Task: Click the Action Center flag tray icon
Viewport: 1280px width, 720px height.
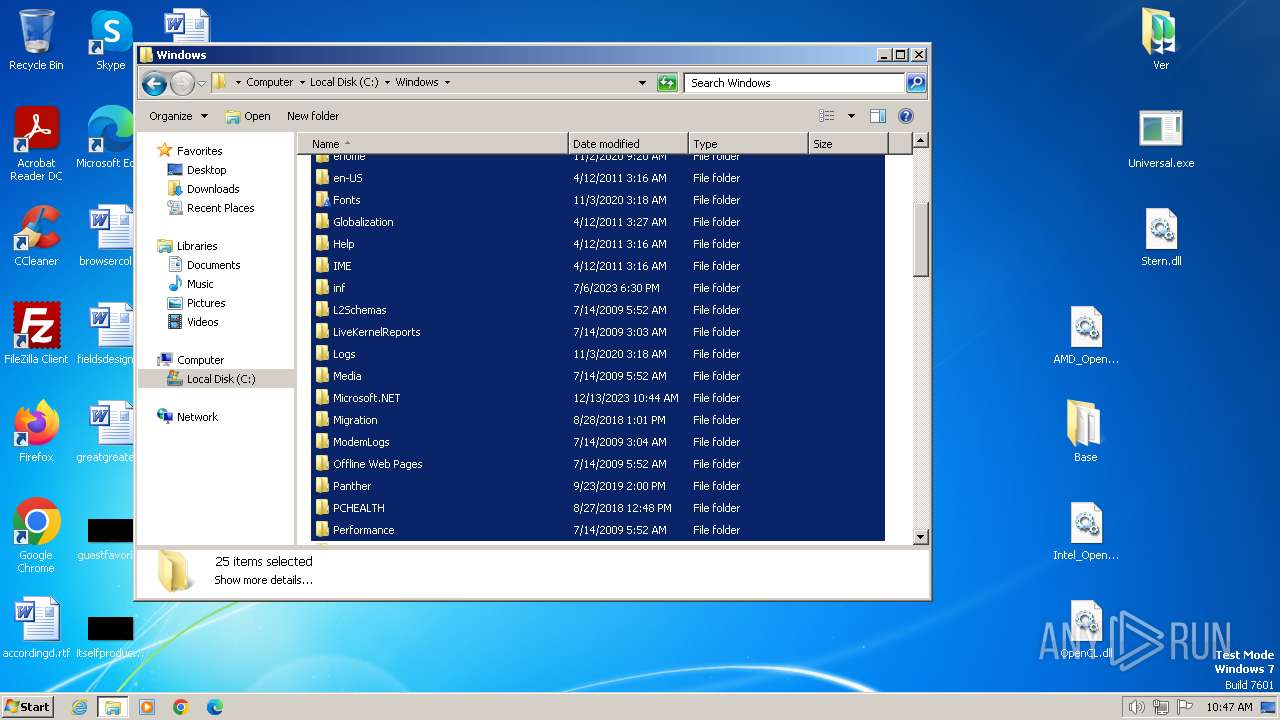Action: [x=1184, y=707]
